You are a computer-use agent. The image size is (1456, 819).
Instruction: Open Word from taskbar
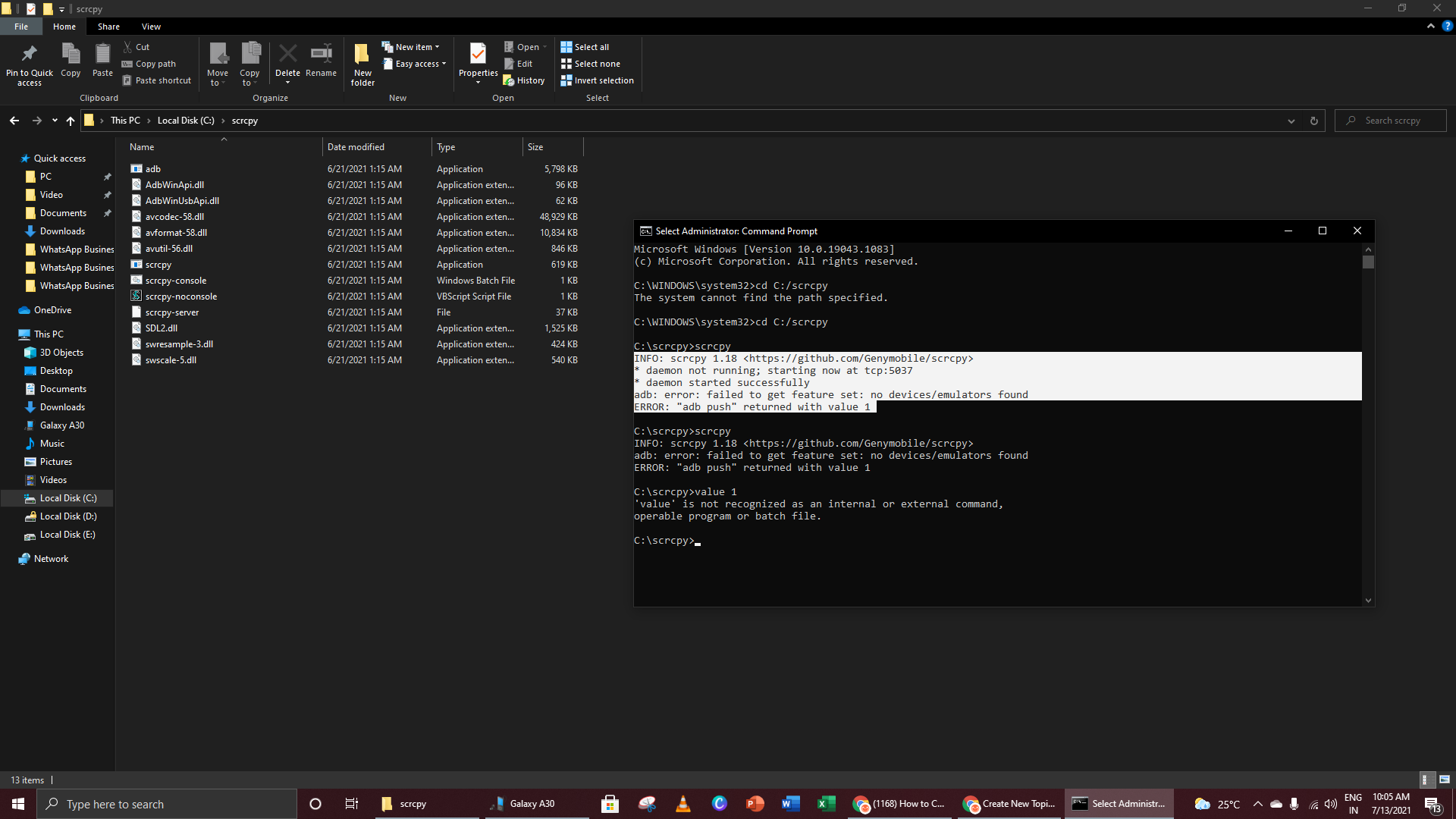pos(790,804)
